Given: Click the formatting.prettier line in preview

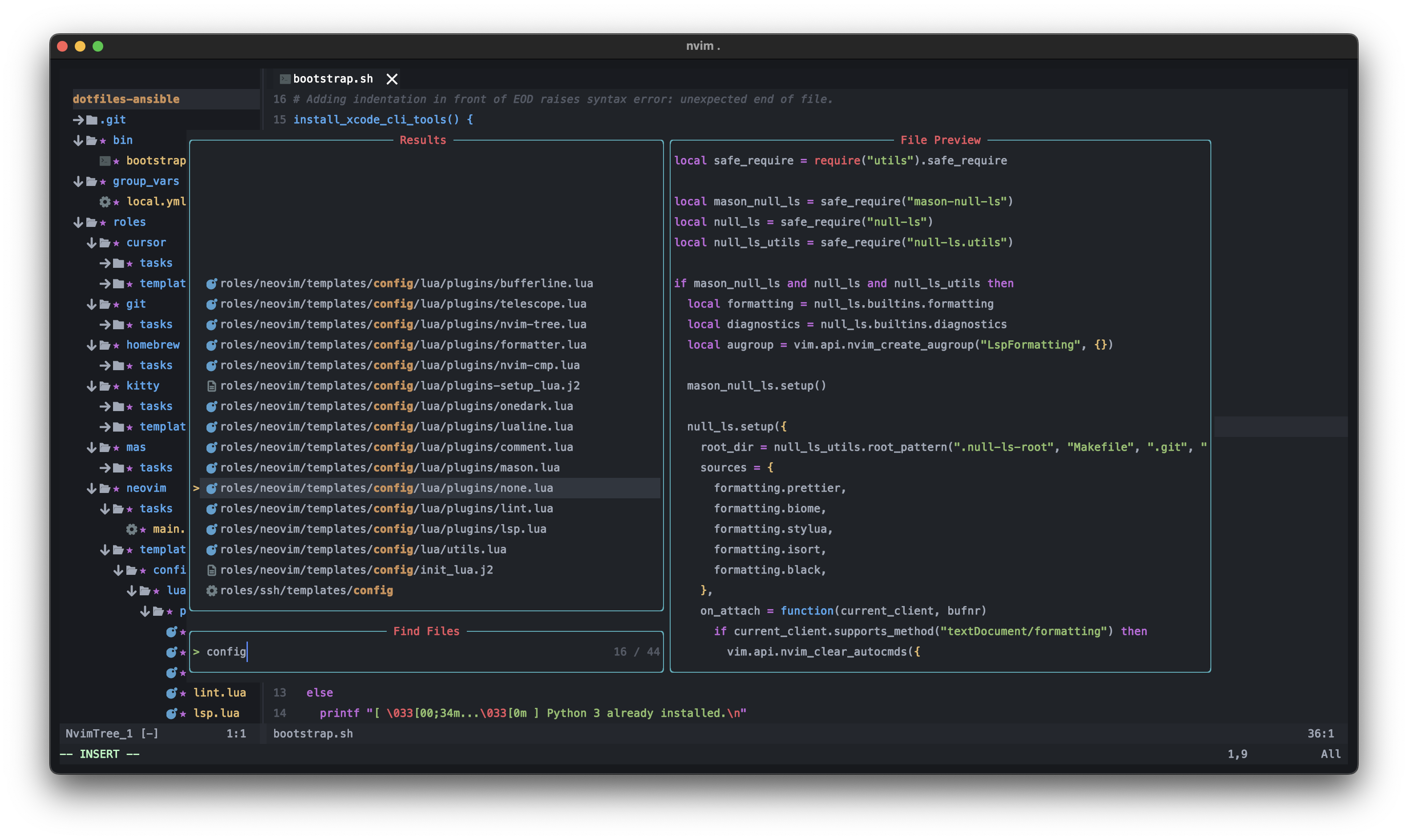Looking at the screenshot, I should point(780,488).
